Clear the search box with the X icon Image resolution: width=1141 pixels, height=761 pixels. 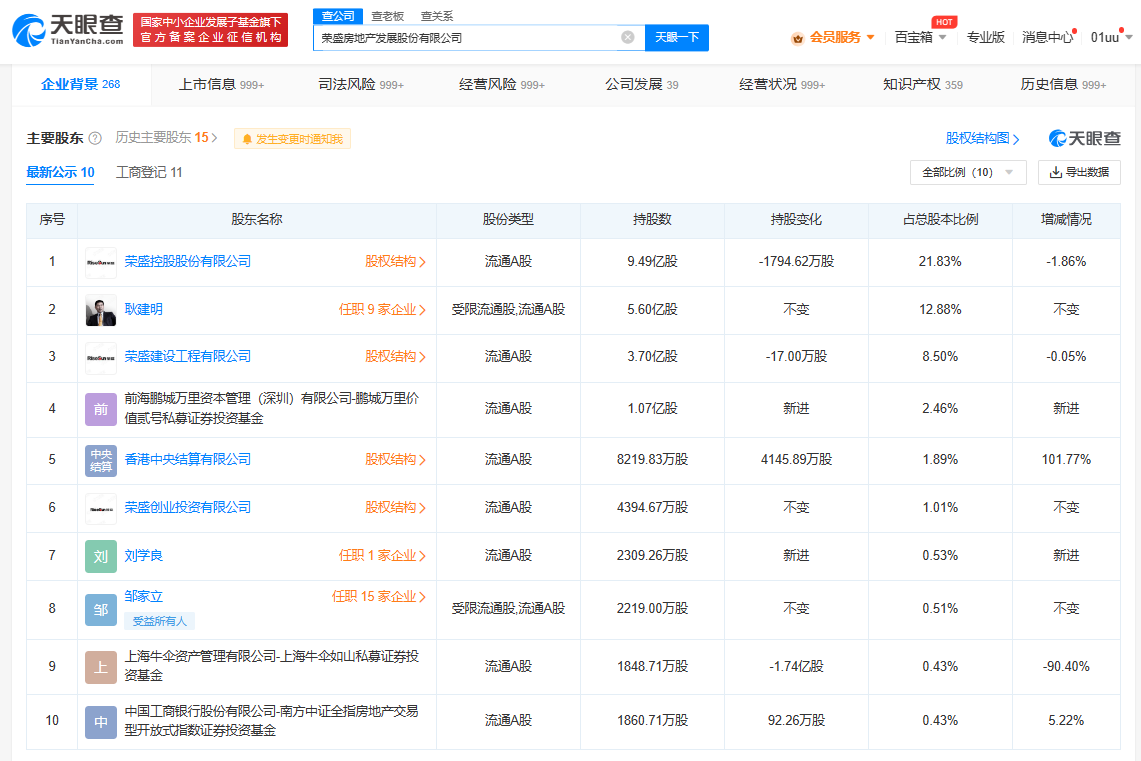(627, 37)
